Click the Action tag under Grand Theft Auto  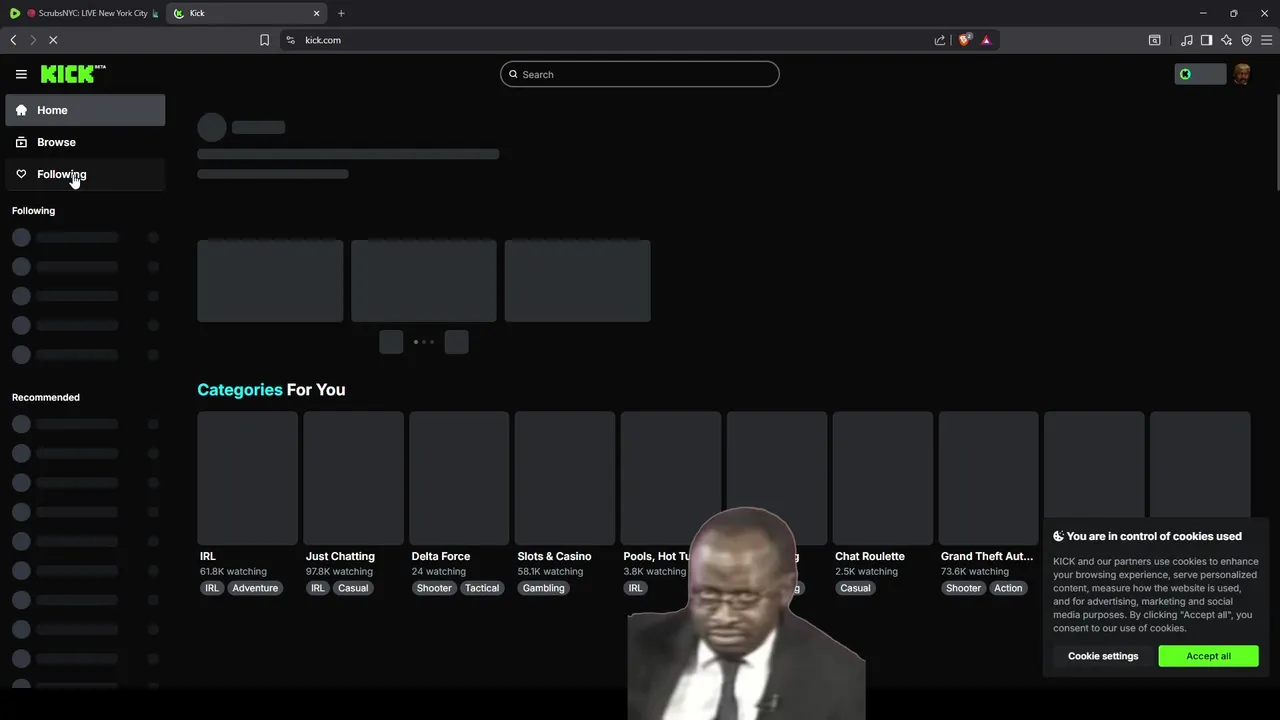(1008, 588)
